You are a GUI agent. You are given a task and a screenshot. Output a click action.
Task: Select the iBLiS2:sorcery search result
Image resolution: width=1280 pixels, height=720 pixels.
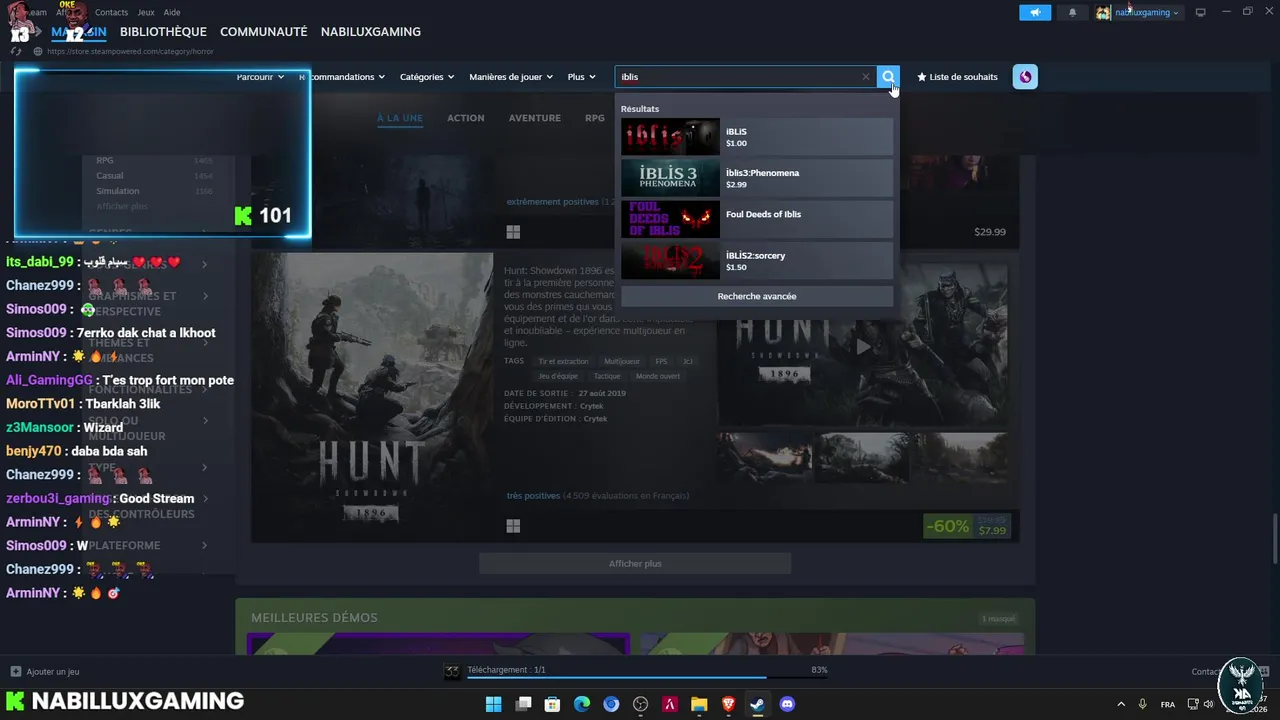coord(756,261)
